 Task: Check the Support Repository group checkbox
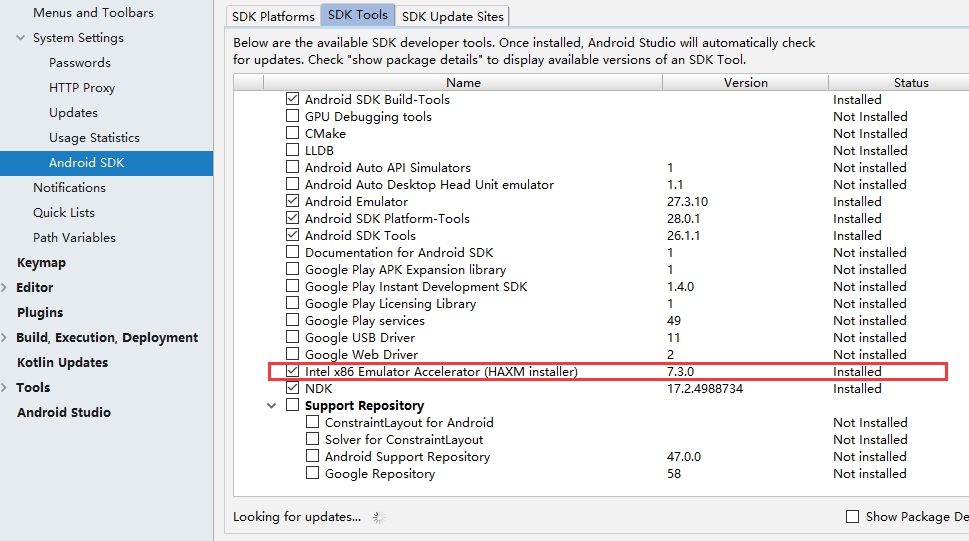tap(292, 405)
